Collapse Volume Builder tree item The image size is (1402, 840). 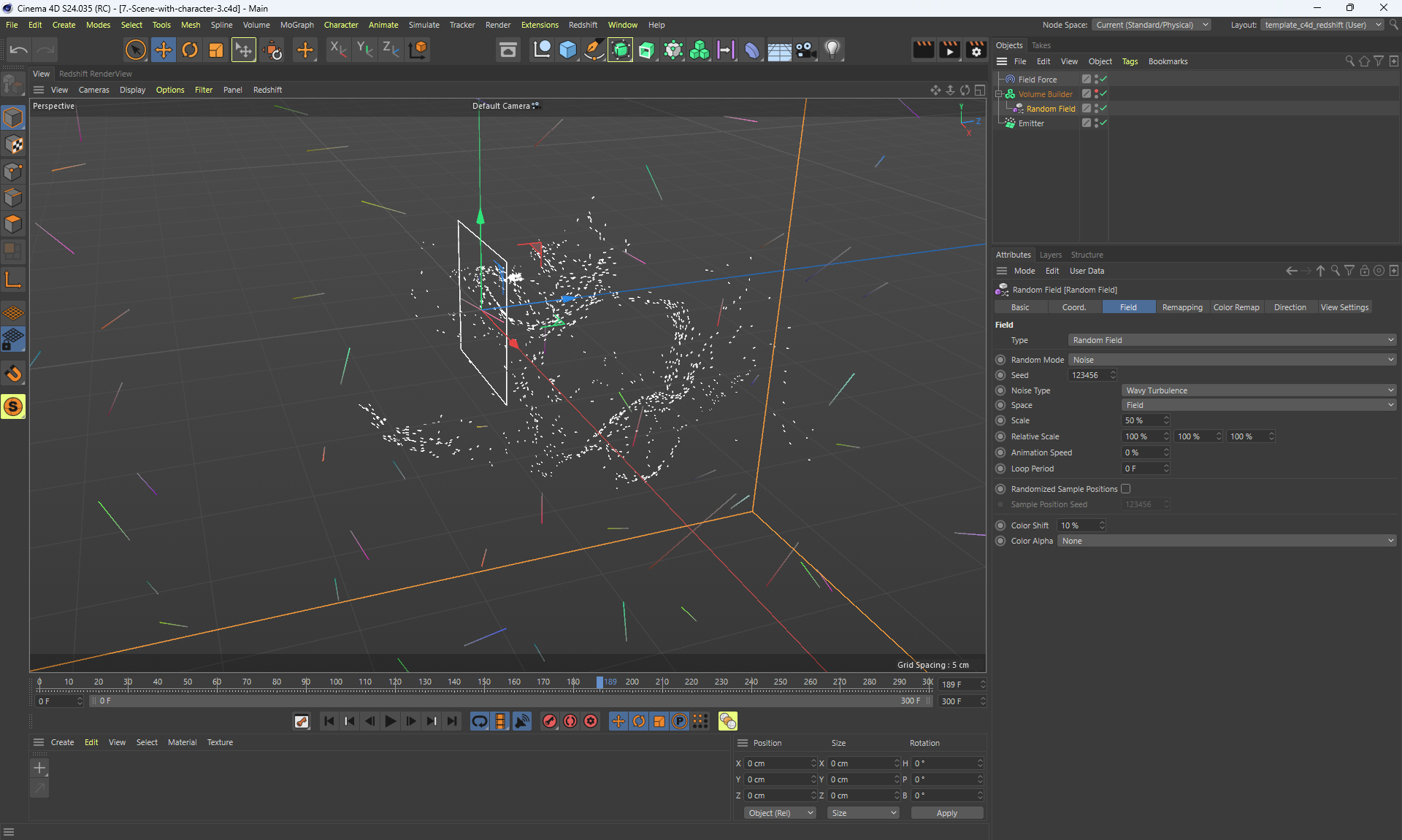tap(998, 94)
